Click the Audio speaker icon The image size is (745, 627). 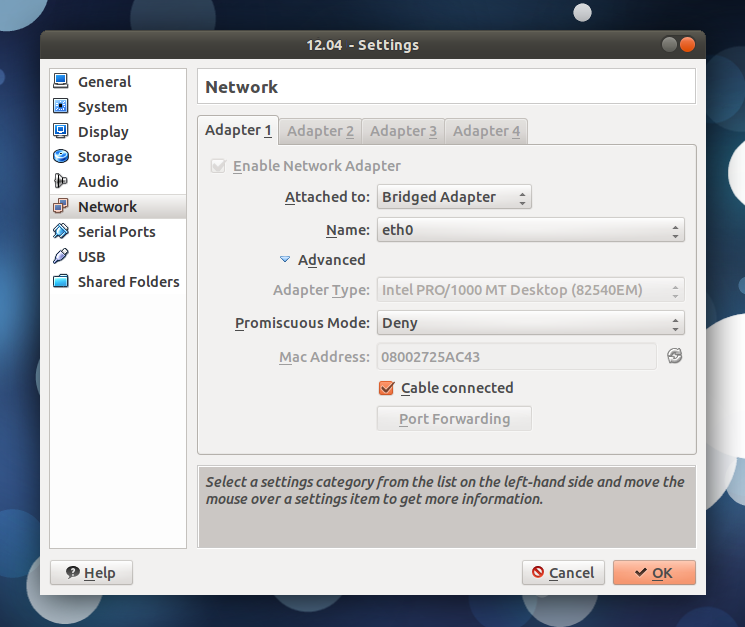click(x=61, y=181)
